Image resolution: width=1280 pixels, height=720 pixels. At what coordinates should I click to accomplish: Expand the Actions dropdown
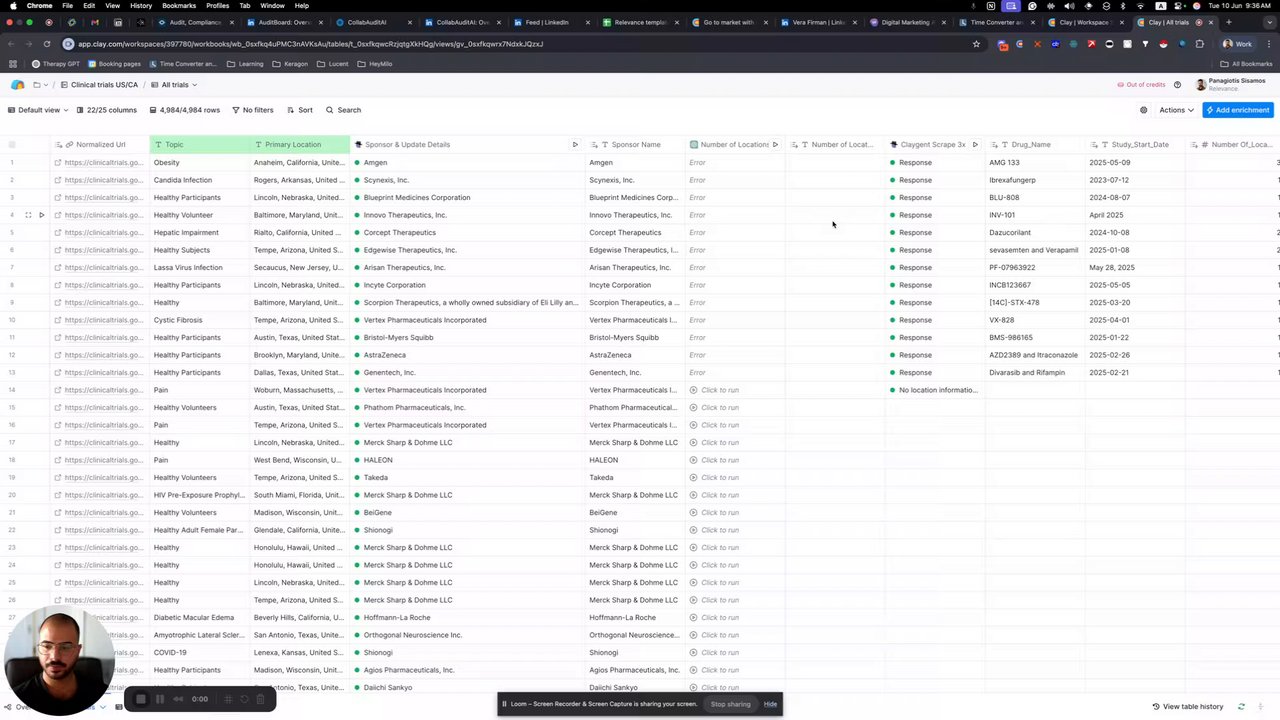(x=1176, y=110)
